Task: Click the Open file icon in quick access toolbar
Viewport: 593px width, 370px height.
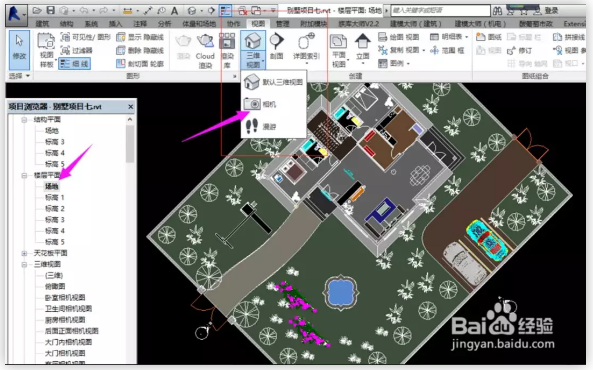Action: click(37, 11)
